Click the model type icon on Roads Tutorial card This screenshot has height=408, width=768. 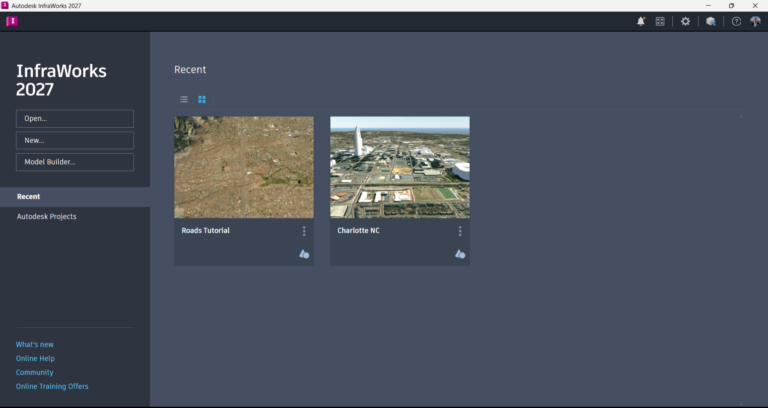[304, 254]
